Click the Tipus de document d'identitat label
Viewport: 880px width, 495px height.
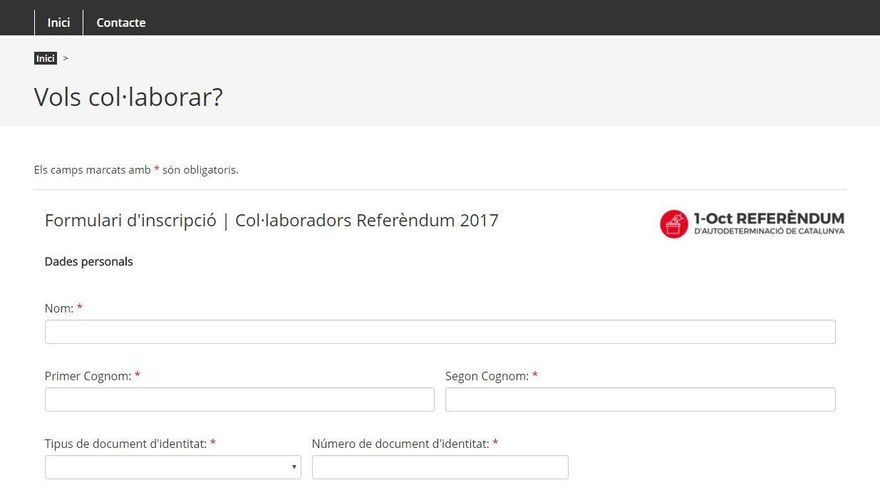125,443
